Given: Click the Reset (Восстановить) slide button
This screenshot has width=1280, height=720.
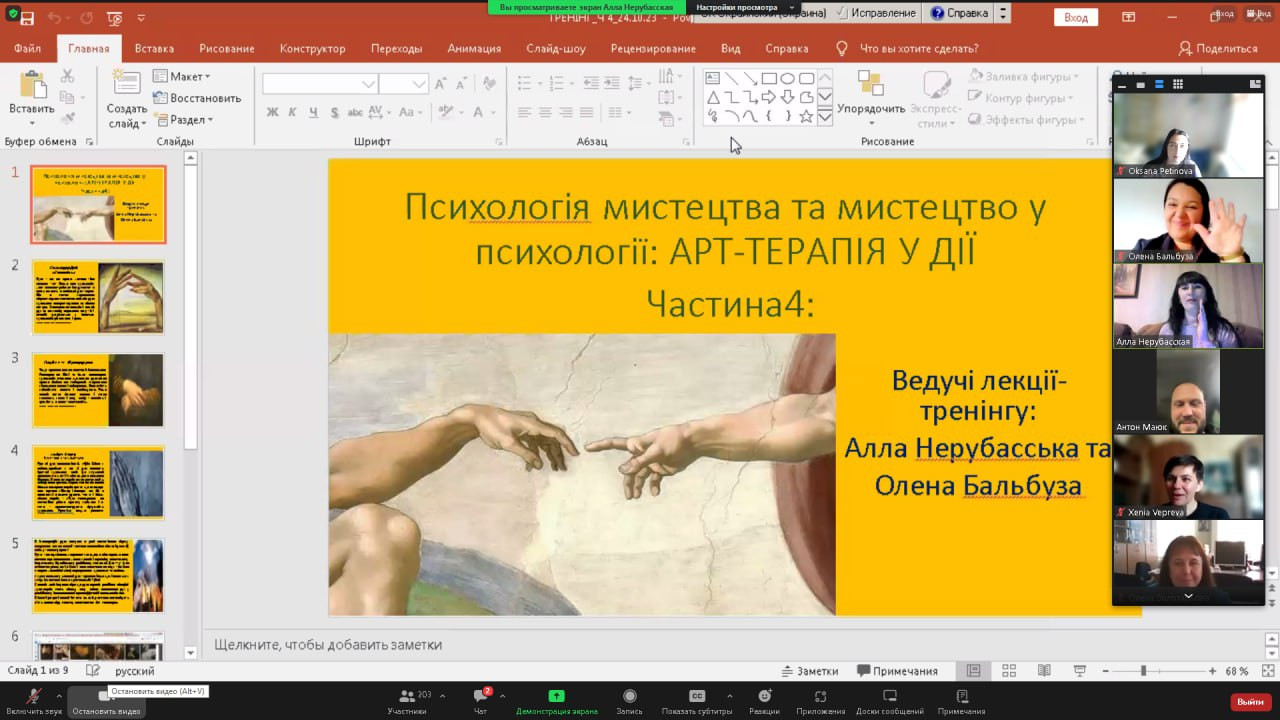Looking at the screenshot, I should click(x=197, y=98).
